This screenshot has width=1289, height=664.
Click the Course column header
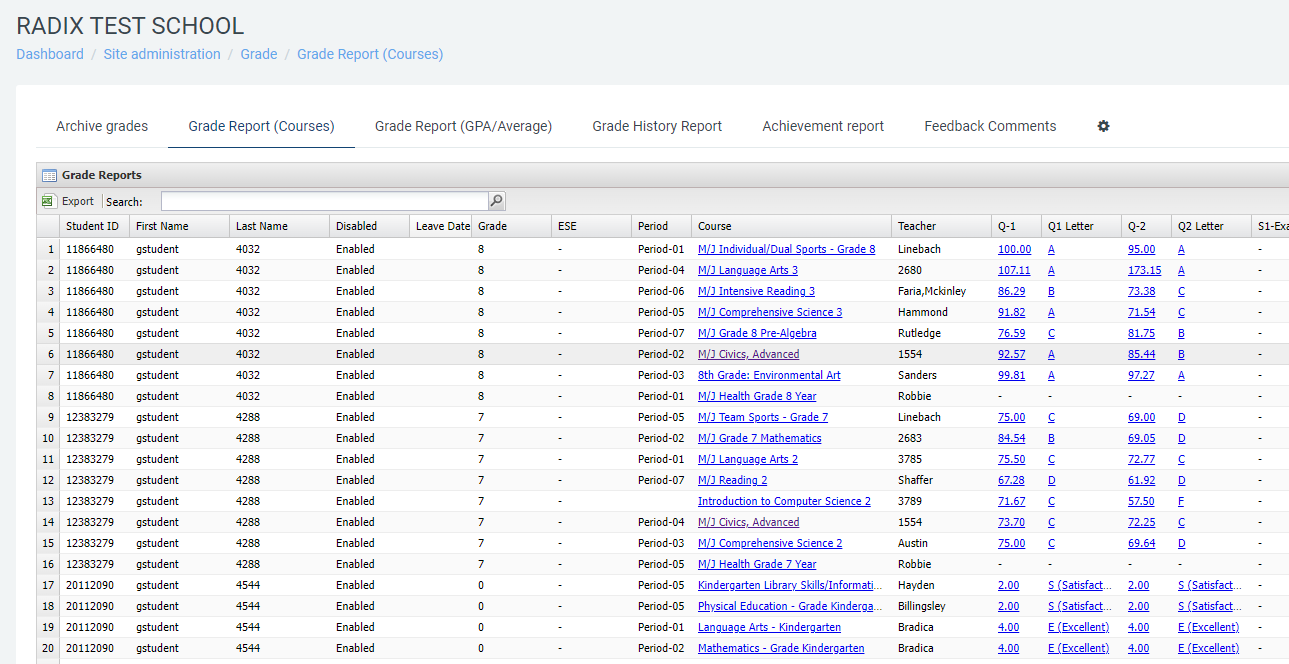(715, 226)
